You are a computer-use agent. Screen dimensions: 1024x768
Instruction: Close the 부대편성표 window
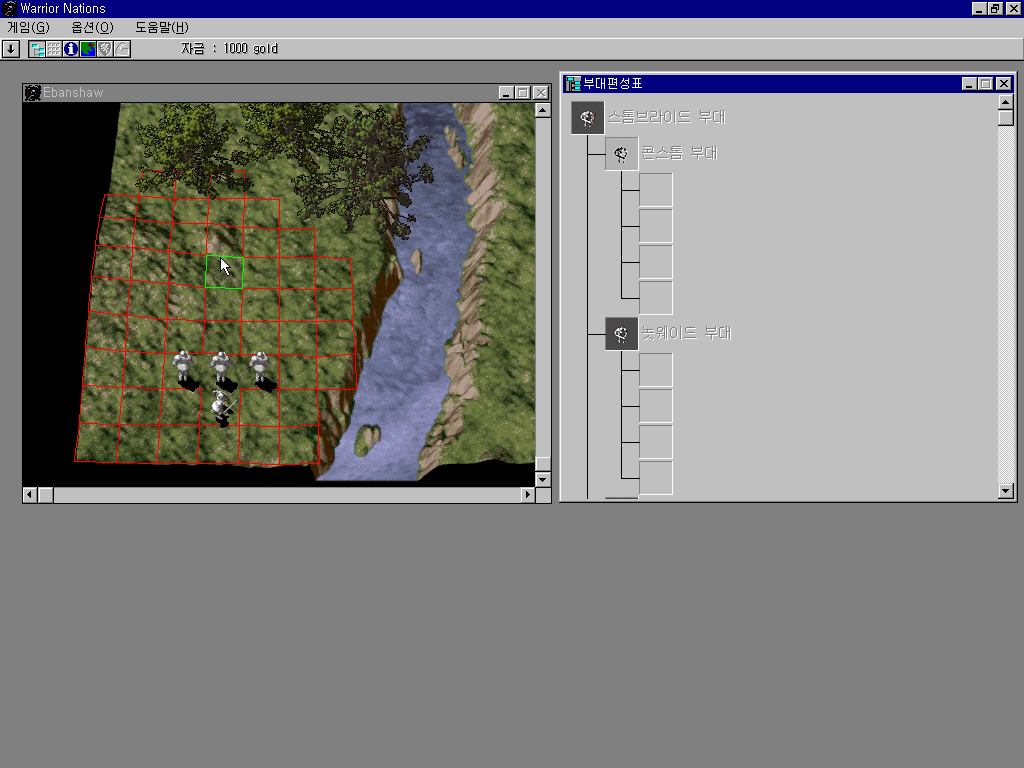tap(1004, 84)
